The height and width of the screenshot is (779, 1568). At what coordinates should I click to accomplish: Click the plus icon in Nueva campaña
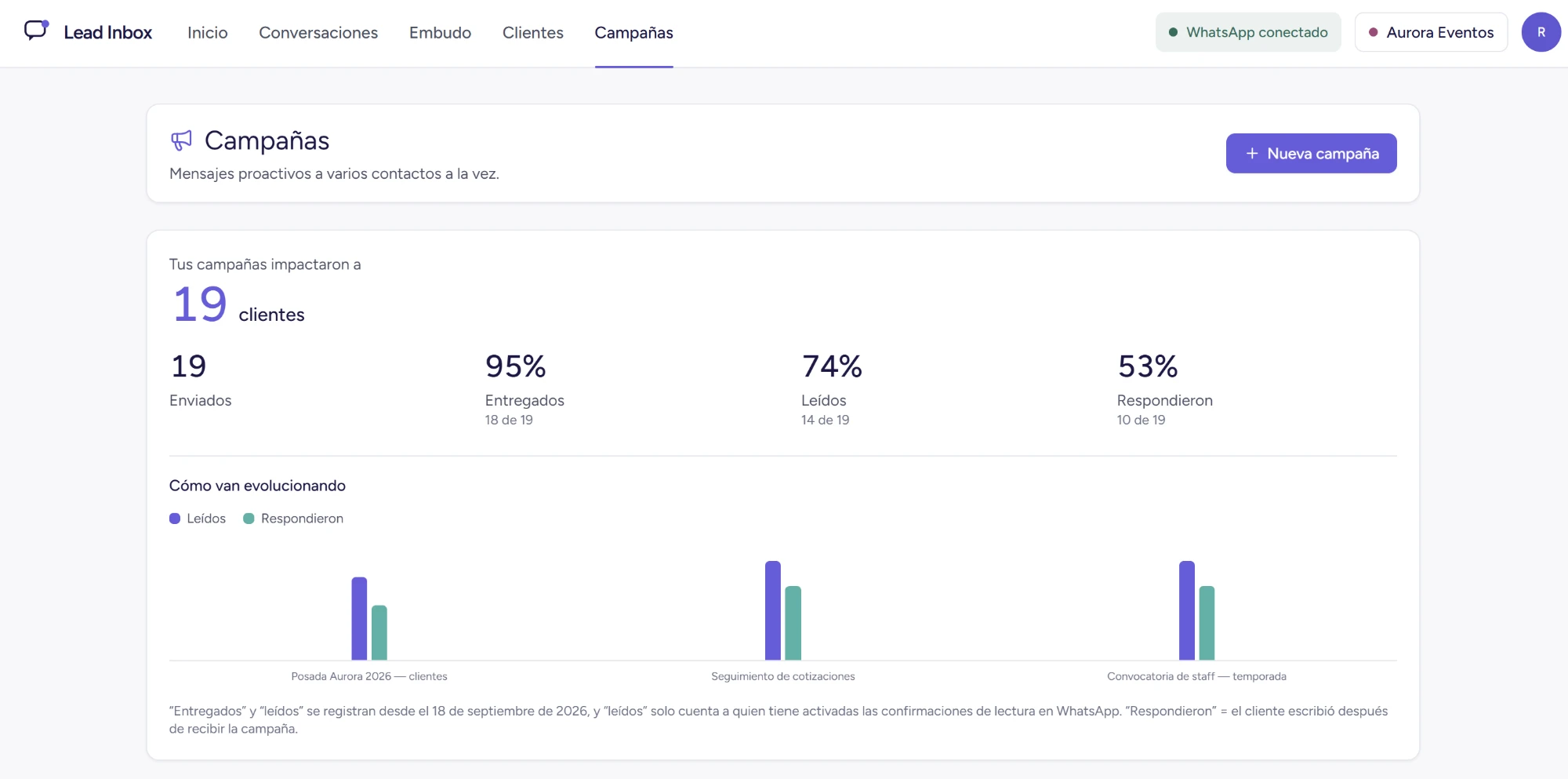coord(1252,154)
